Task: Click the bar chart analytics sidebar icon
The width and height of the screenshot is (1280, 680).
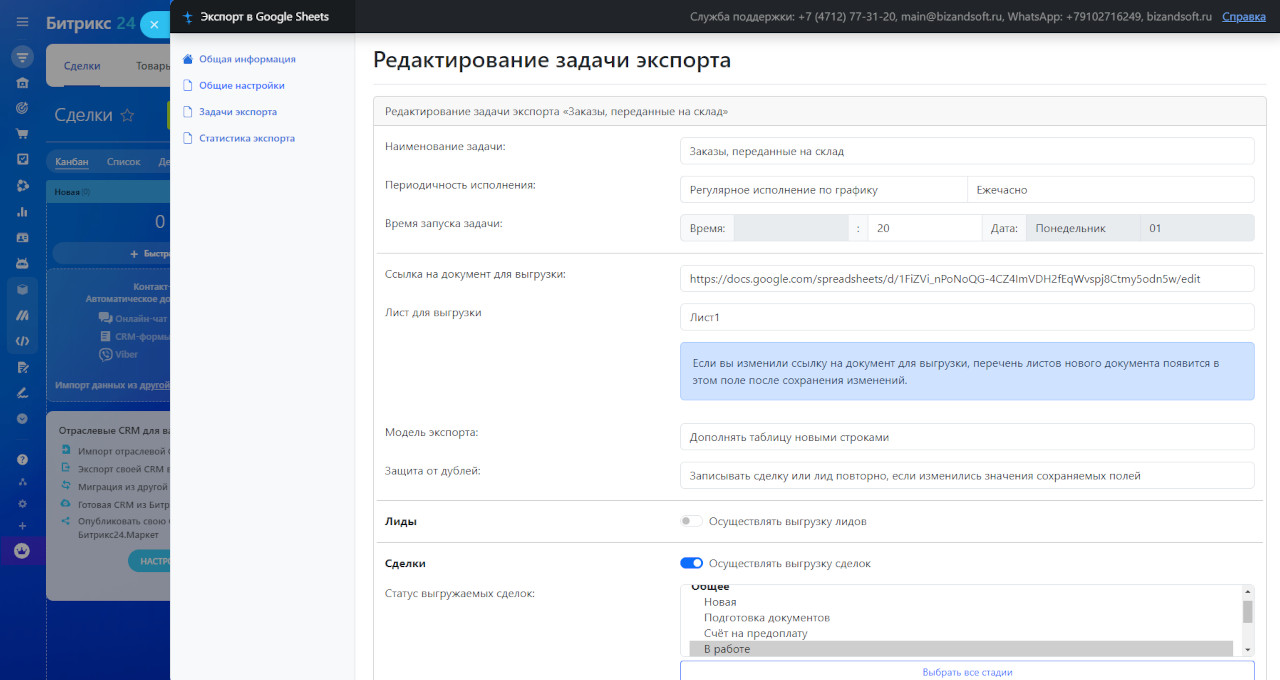Action: click(22, 211)
